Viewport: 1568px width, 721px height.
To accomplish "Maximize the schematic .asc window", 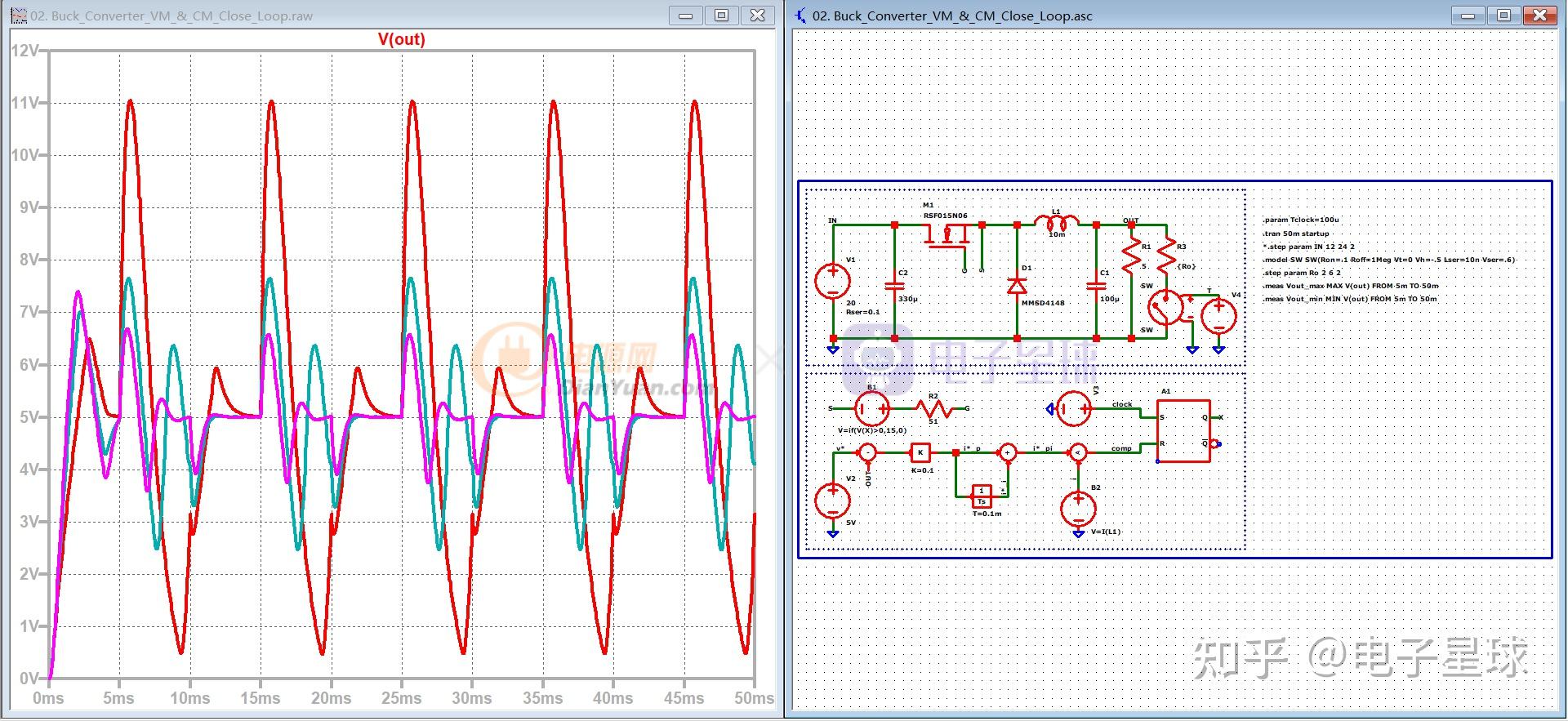I will coord(1503,16).
